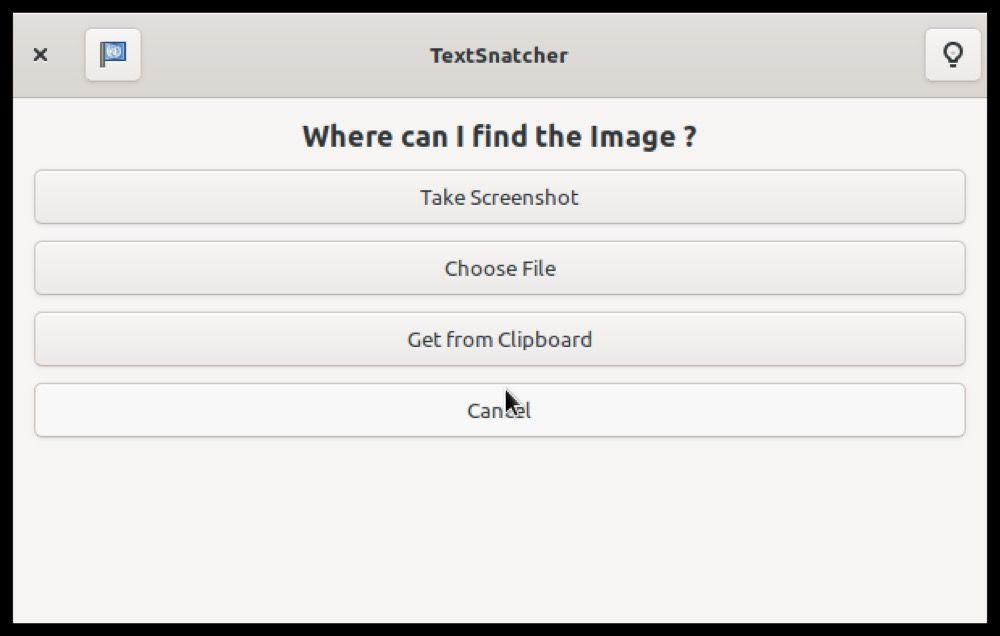Click the X icon in the header bar
This screenshot has height=636, width=1000.
tap(40, 55)
